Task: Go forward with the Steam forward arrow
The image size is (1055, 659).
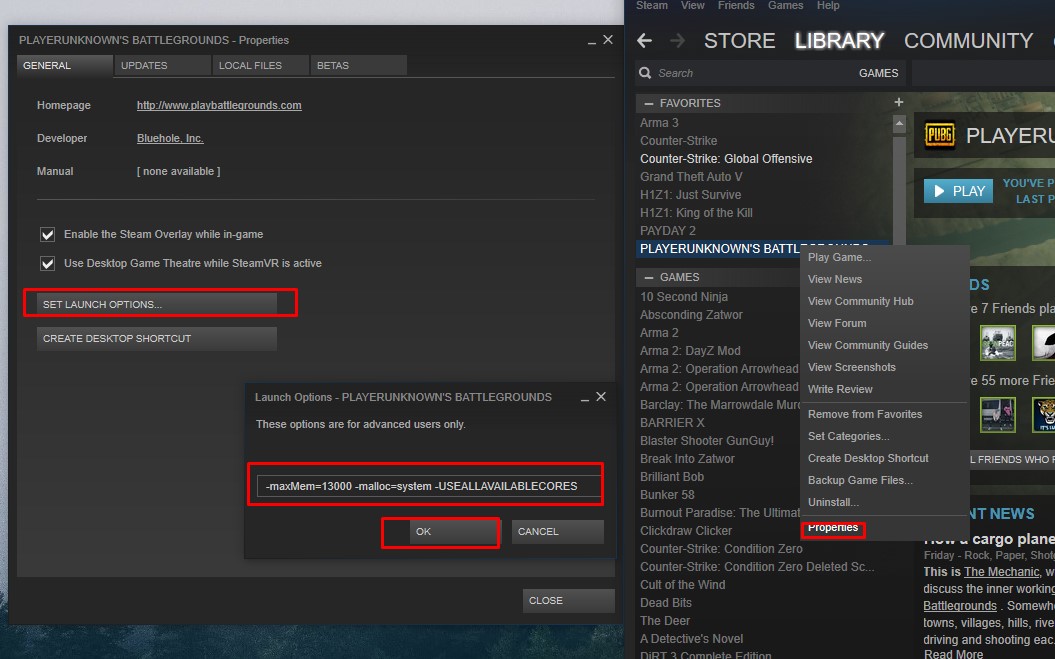Action: (x=677, y=41)
